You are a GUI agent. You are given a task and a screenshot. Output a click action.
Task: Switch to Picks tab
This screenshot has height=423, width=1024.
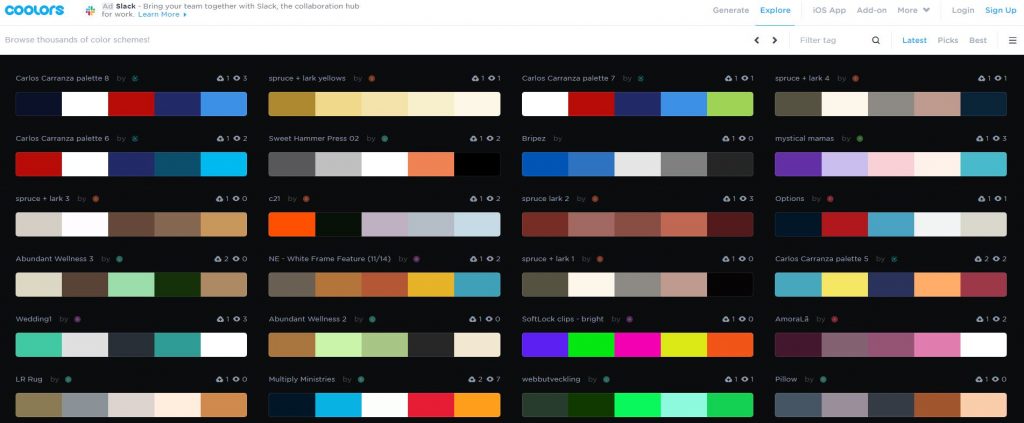[x=948, y=40]
